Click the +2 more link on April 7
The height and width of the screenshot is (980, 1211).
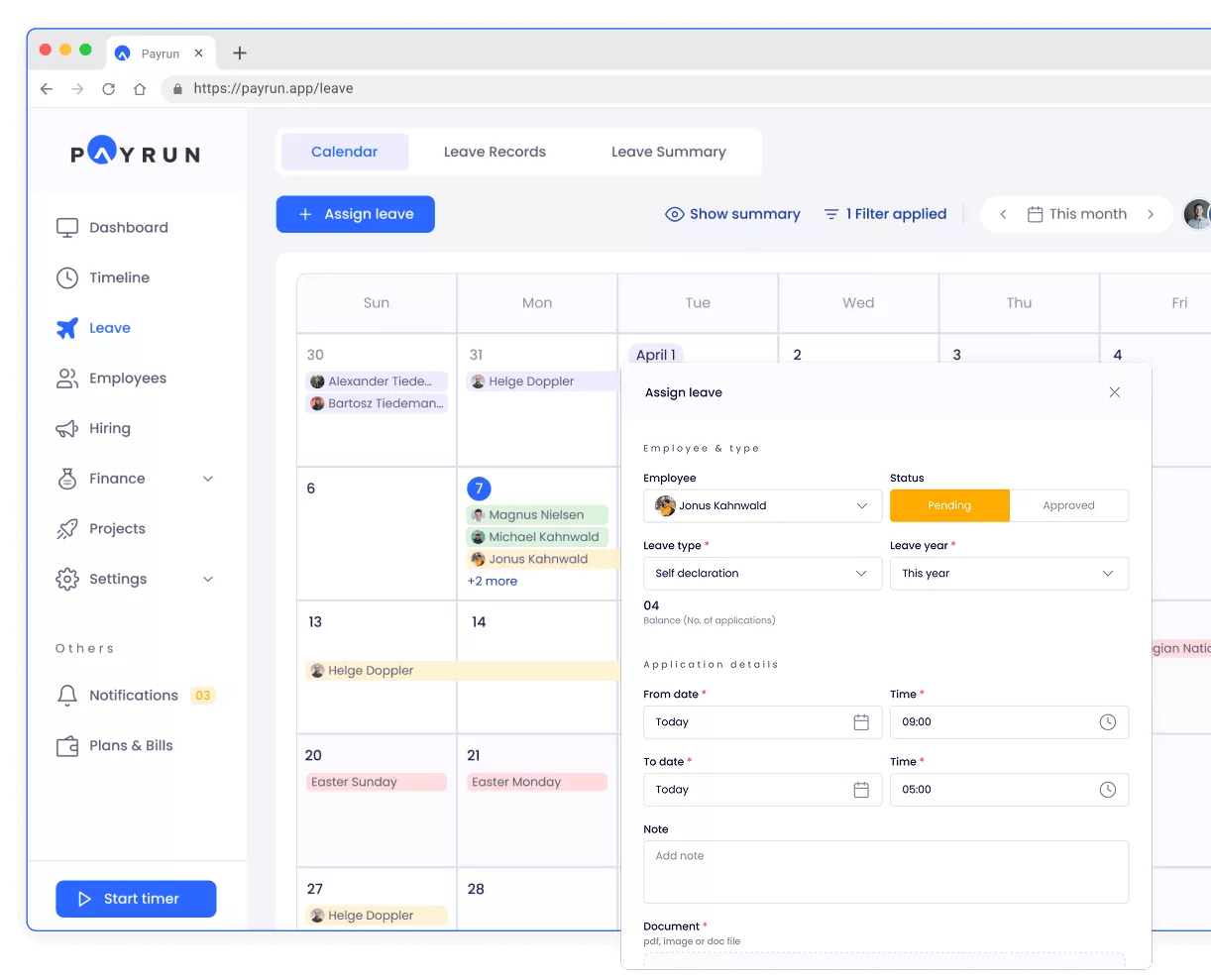(493, 582)
